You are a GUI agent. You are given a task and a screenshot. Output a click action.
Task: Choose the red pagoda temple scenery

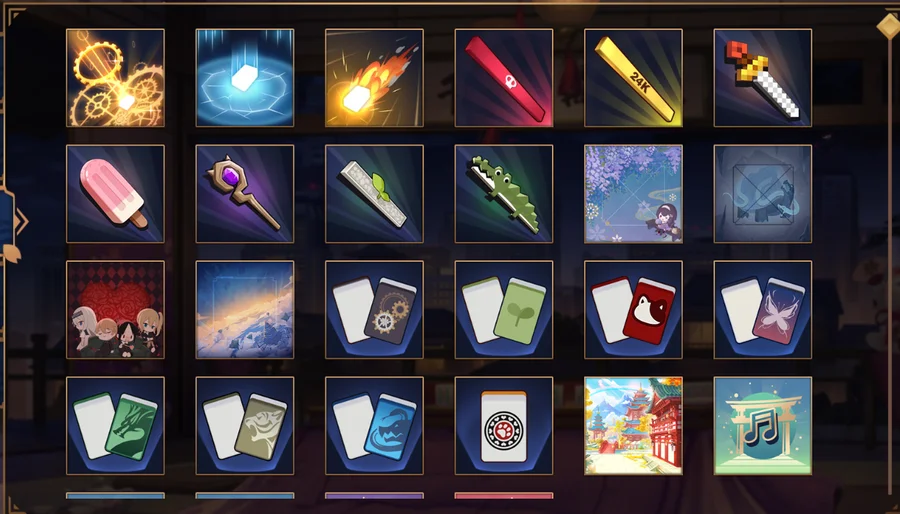(x=634, y=426)
